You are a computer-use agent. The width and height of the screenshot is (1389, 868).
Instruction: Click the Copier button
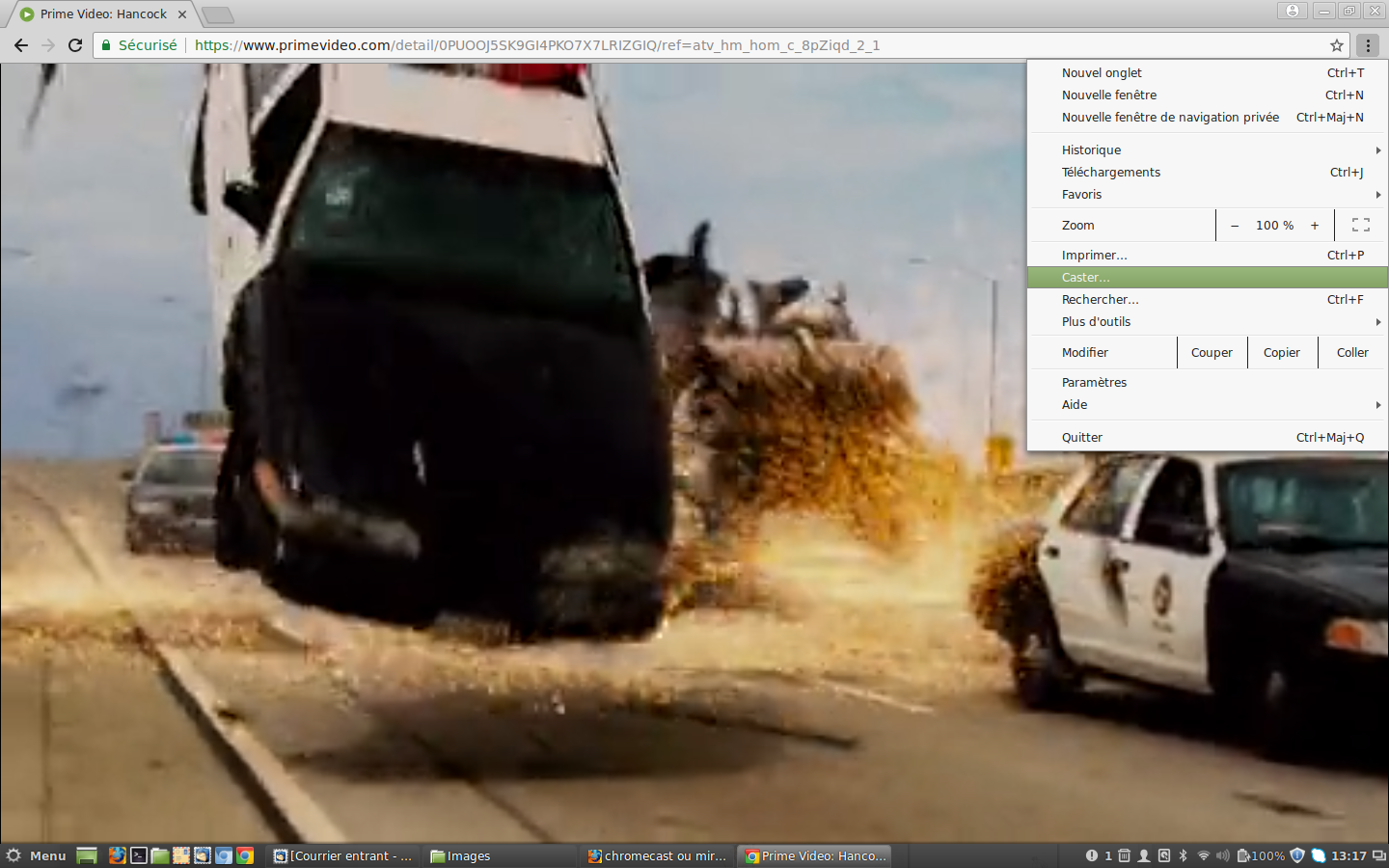[x=1282, y=352]
